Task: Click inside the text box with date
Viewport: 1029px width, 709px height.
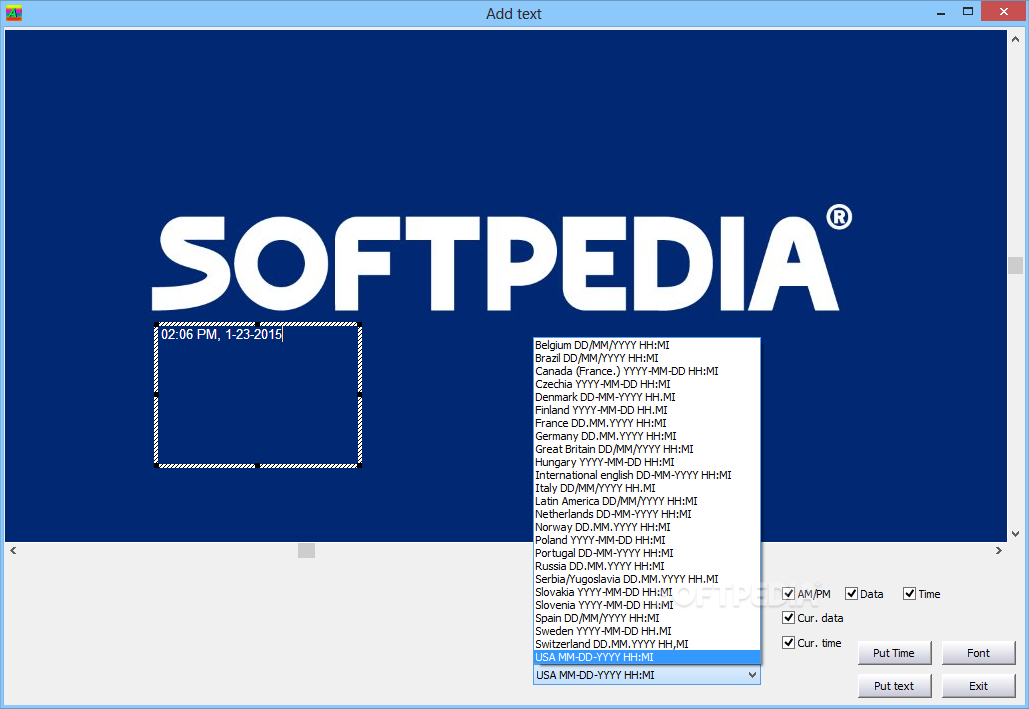Action: coord(258,395)
